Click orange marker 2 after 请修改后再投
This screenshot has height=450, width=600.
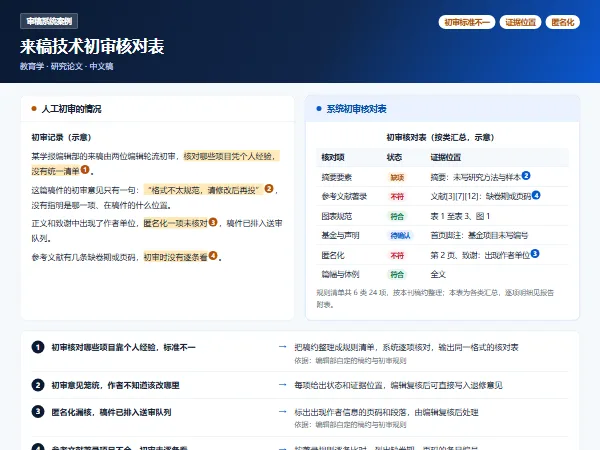pos(269,188)
